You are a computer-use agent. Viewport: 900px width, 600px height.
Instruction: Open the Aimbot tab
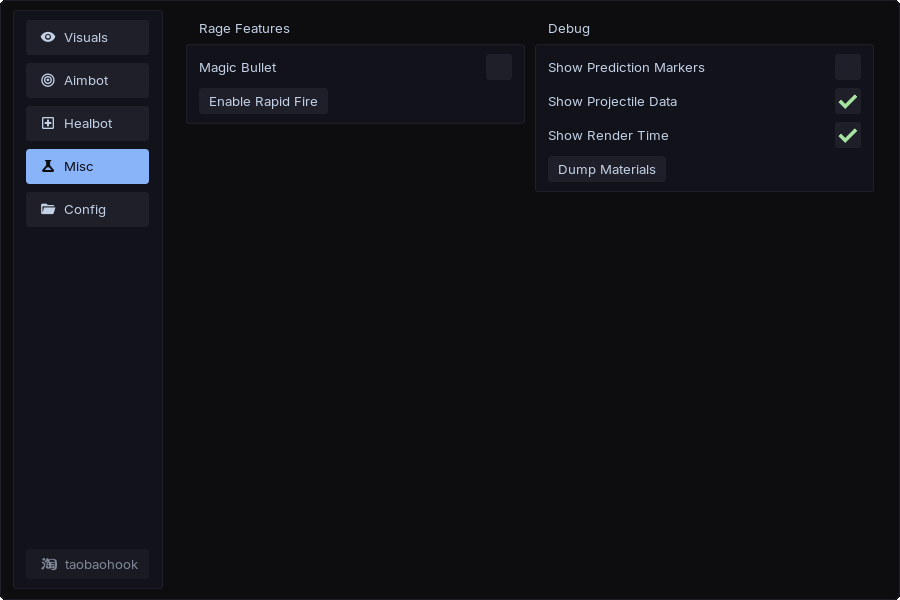[x=87, y=80]
